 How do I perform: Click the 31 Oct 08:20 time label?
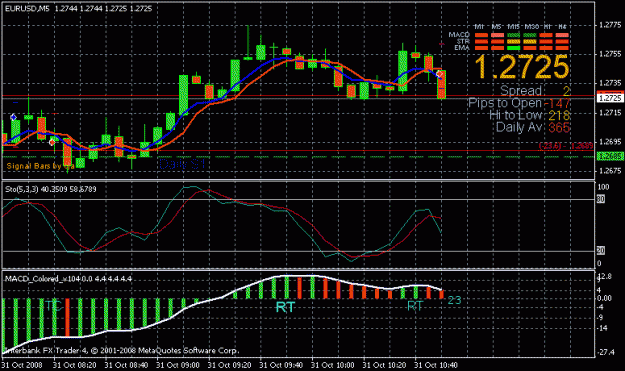click(75, 365)
